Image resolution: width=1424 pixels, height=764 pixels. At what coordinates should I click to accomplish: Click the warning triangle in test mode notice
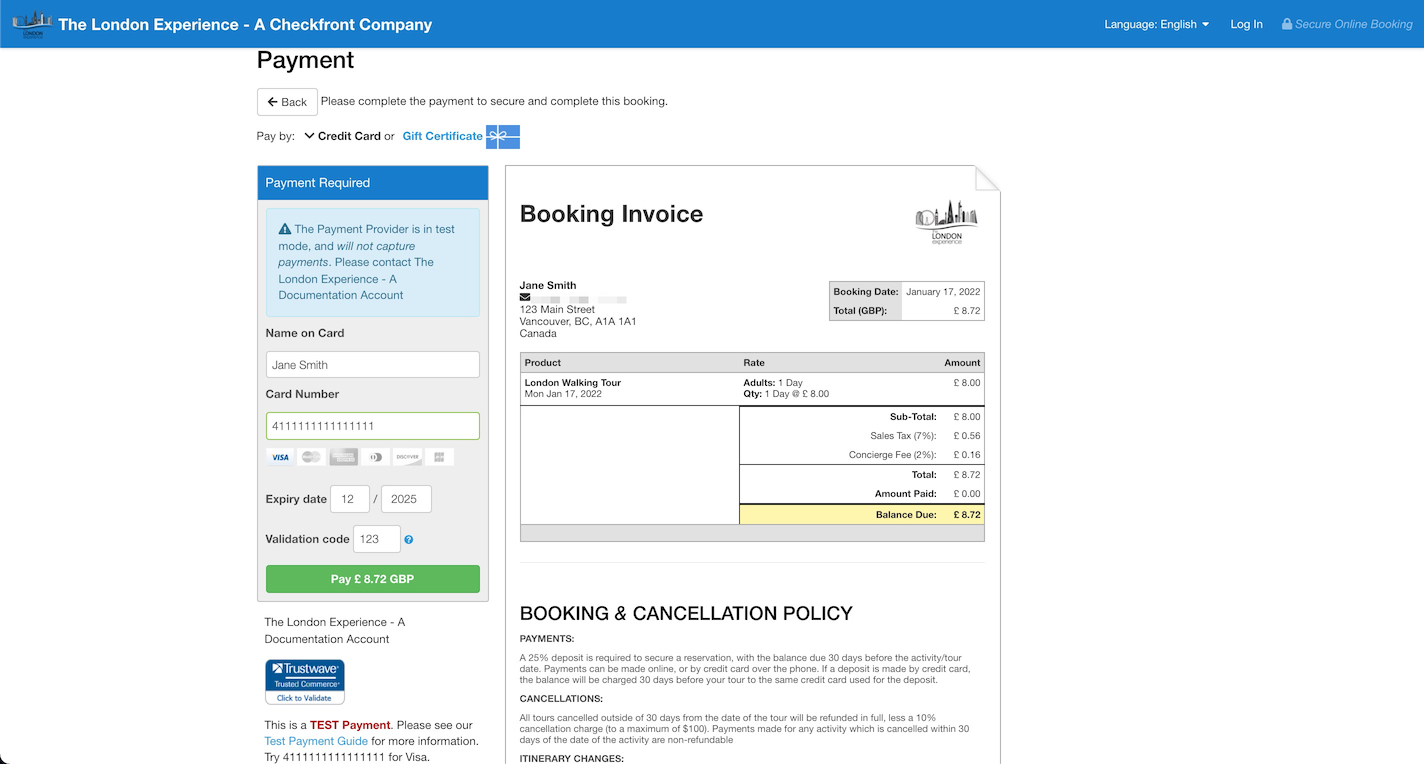285,229
